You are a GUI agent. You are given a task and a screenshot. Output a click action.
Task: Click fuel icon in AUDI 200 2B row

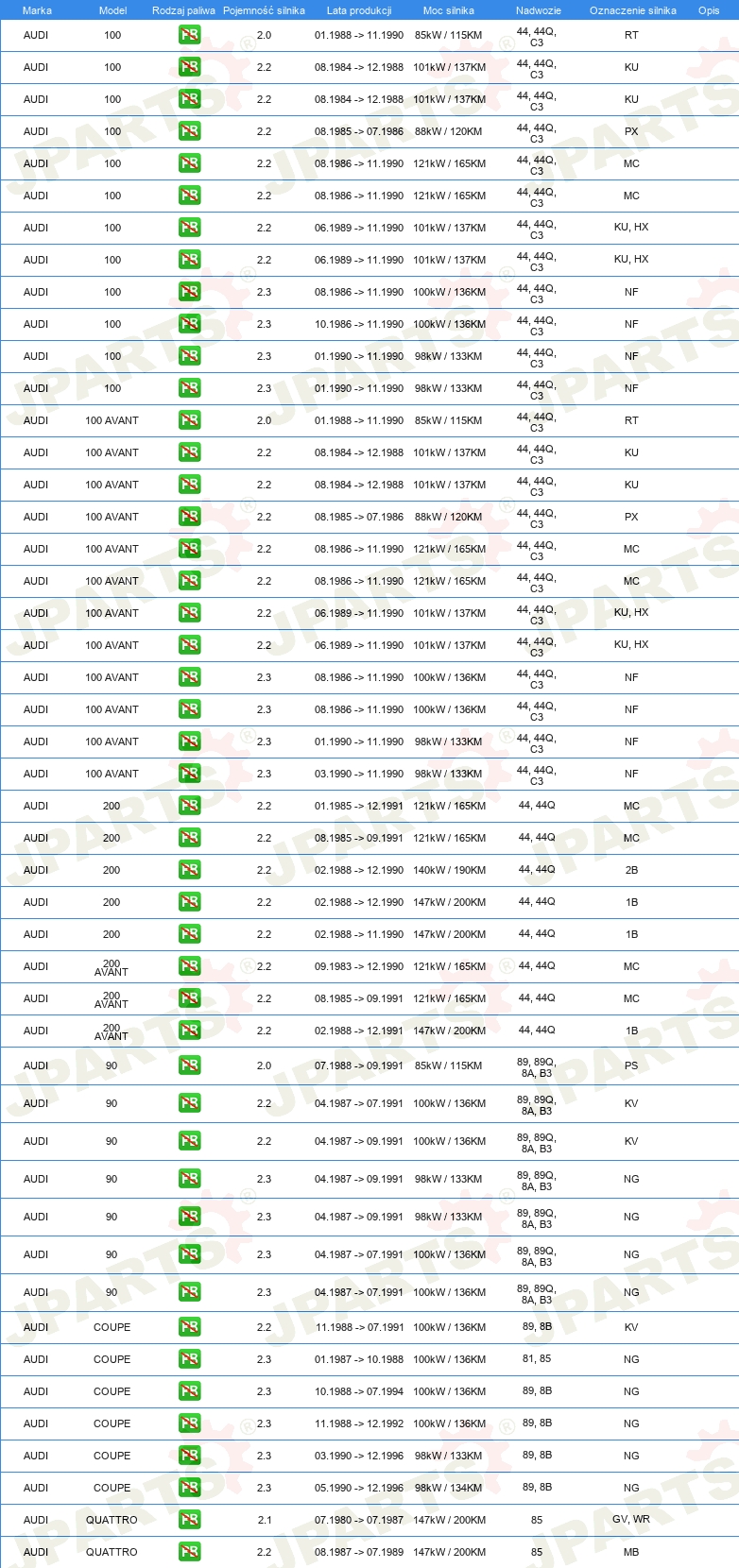(189, 870)
